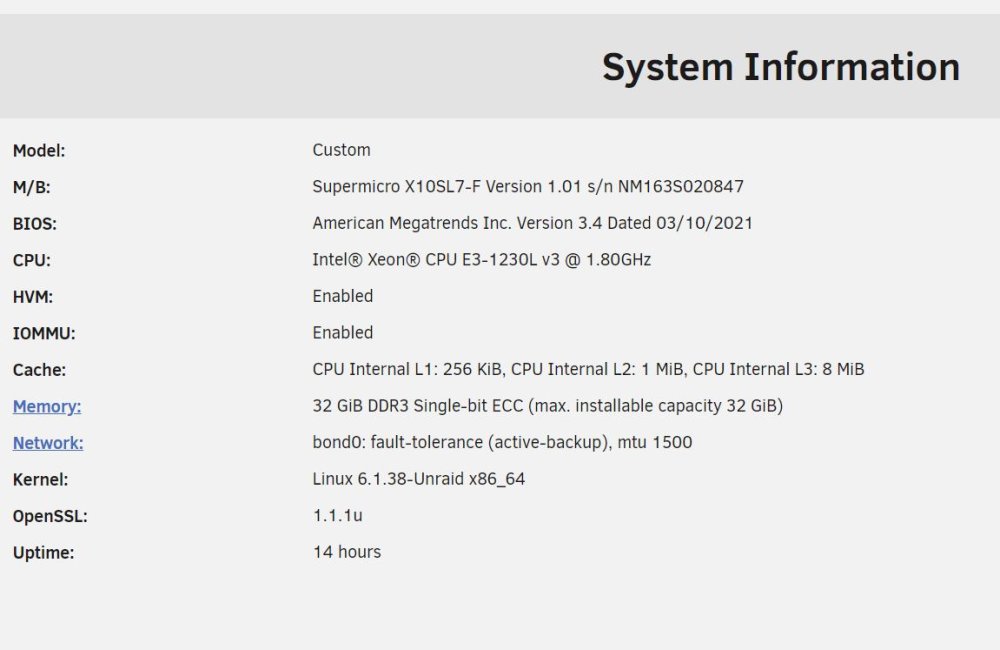Click the Linux 6.1.38-Unraid kernel value

point(418,479)
